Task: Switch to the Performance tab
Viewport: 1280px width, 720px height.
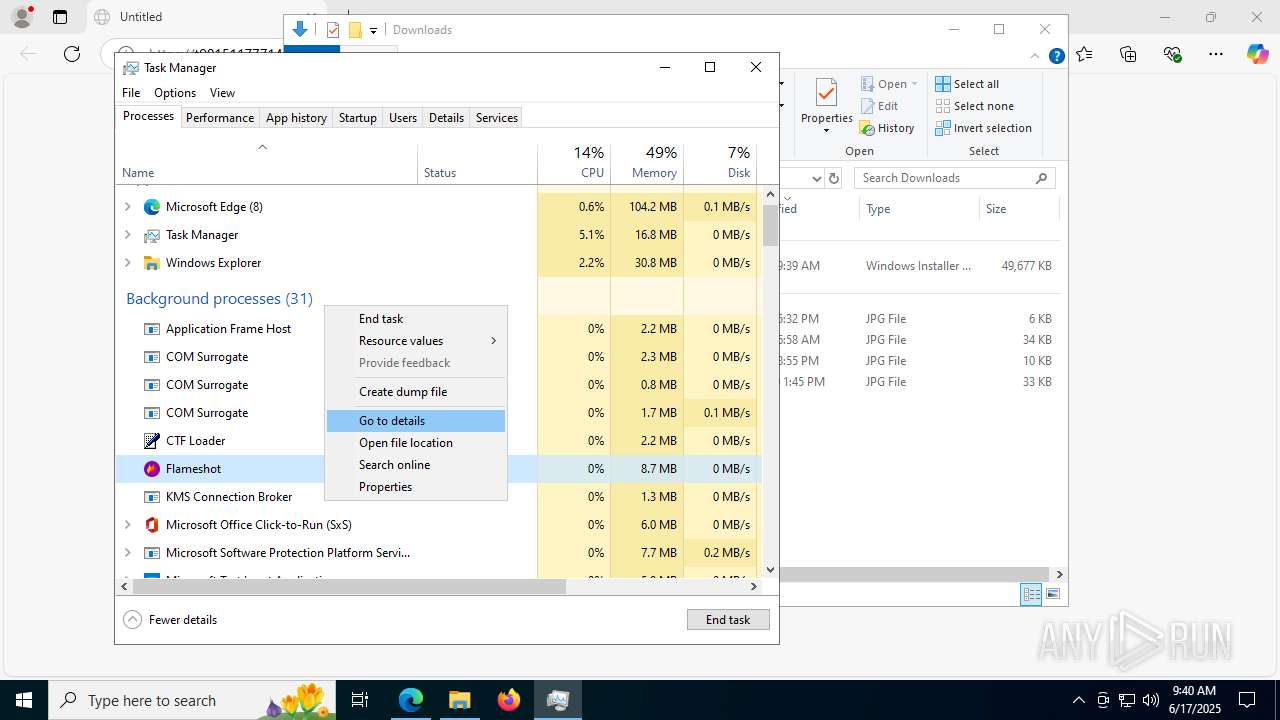Action: point(220,118)
